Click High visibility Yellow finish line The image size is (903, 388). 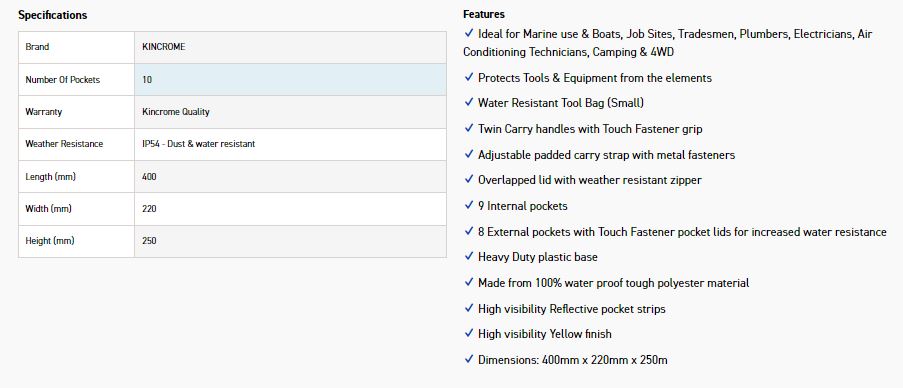[545, 334]
